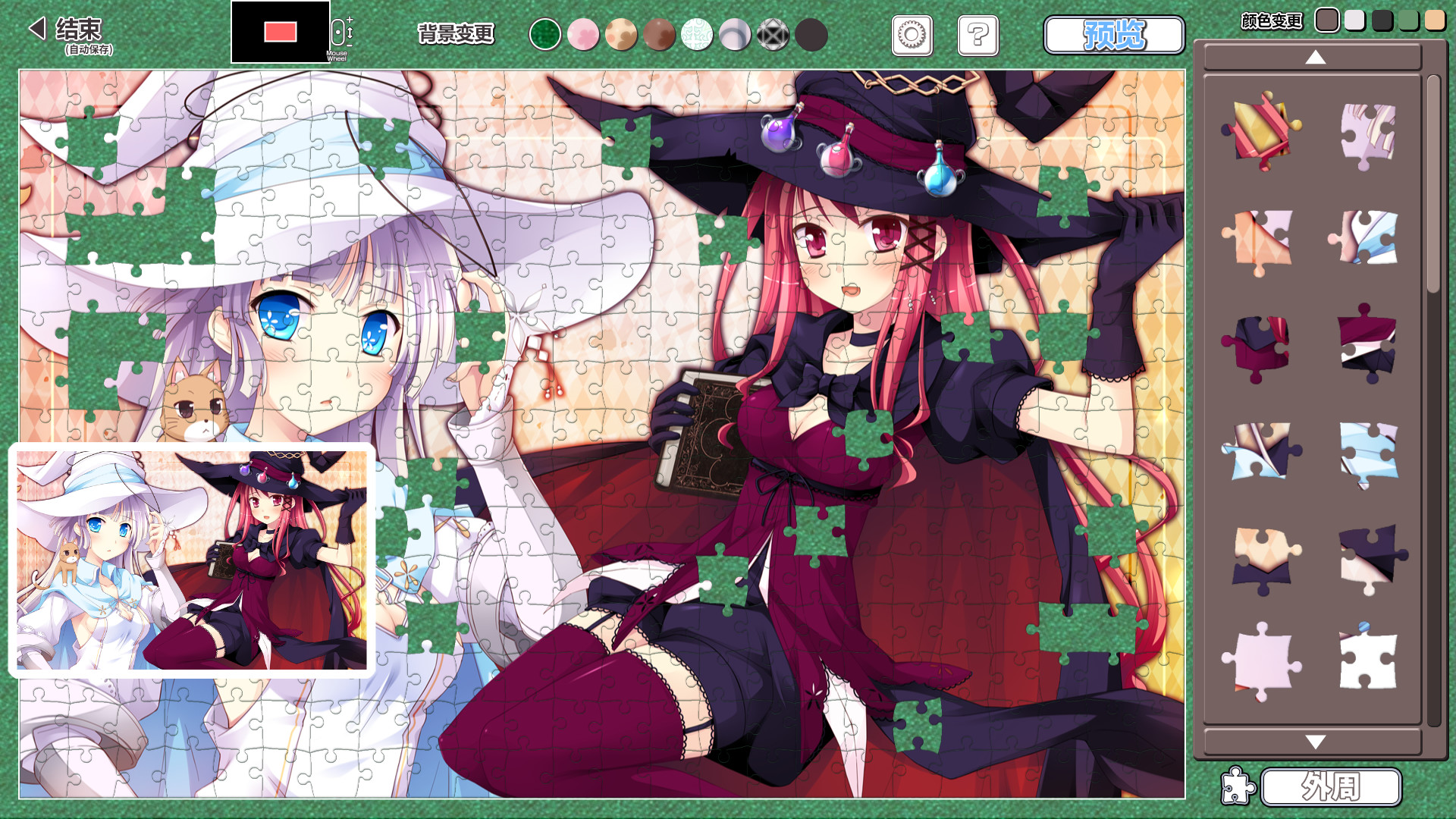The image size is (1456, 819).
Task: Select the beige tray color swatch
Action: [x=1434, y=20]
